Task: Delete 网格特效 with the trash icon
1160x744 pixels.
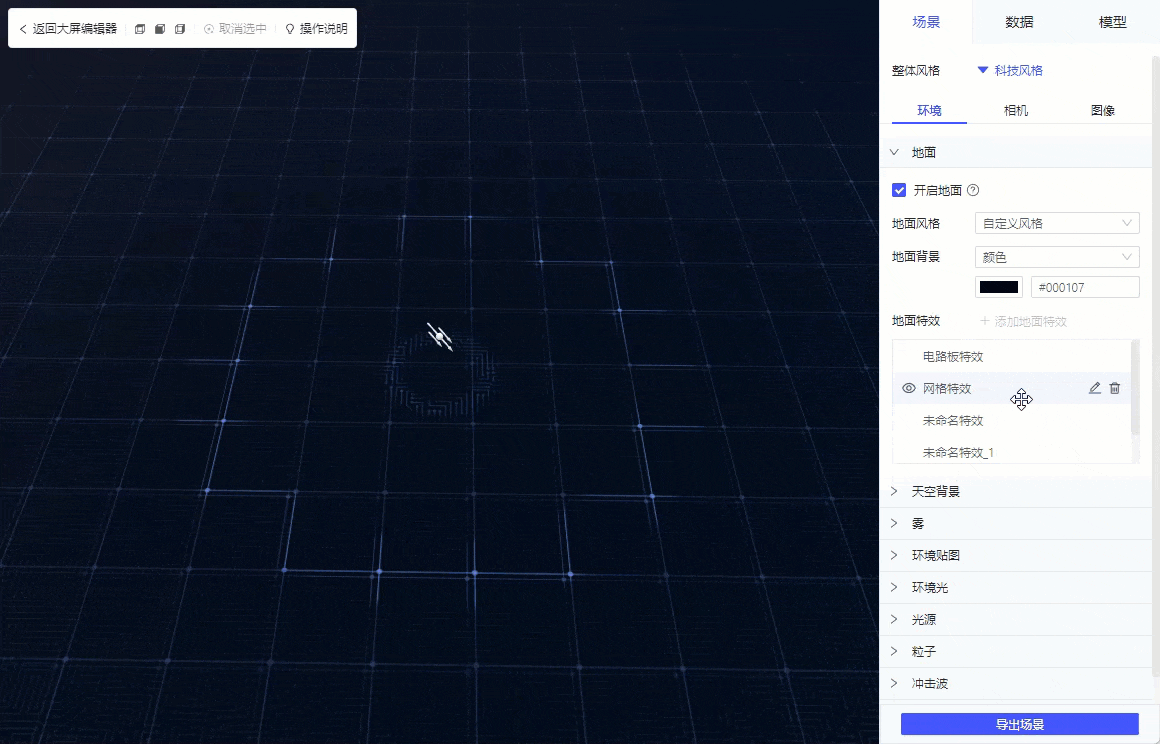Action: click(x=1115, y=388)
